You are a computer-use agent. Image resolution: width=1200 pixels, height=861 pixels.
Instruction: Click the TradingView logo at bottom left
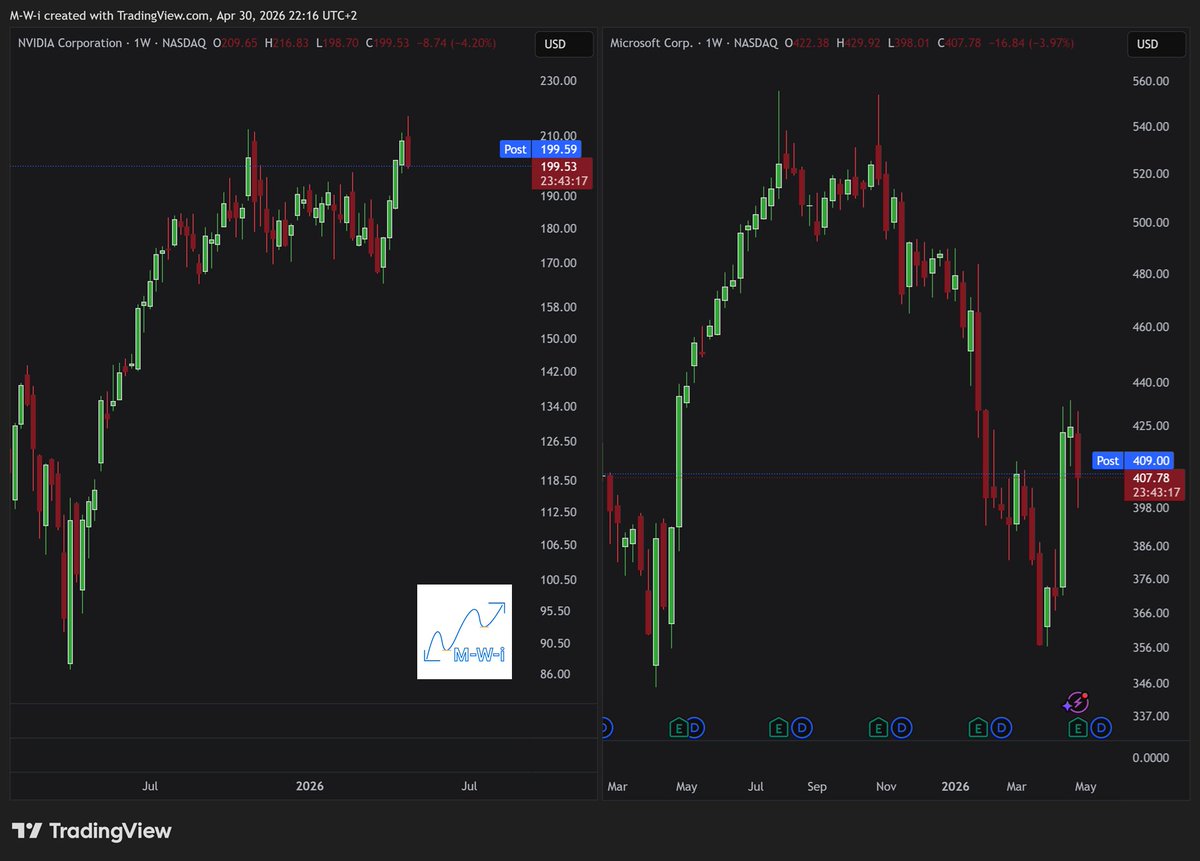[x=91, y=831]
